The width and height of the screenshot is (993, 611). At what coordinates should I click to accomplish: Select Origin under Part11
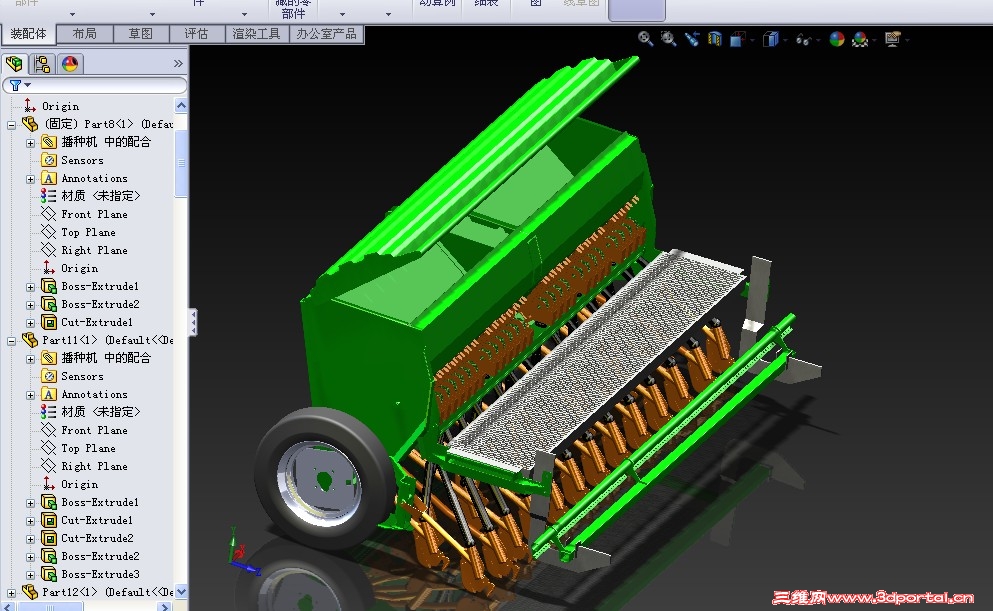point(79,484)
